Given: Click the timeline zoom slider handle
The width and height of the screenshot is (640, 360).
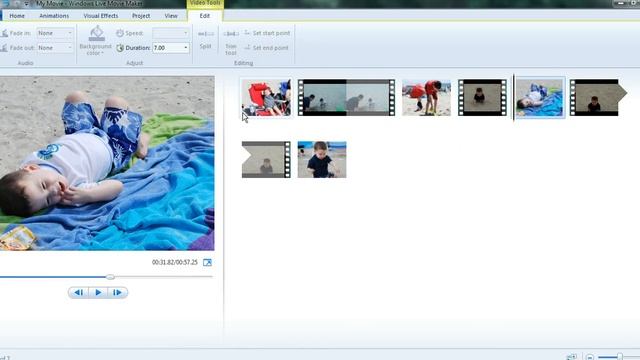Looking at the screenshot, I should point(620,357).
